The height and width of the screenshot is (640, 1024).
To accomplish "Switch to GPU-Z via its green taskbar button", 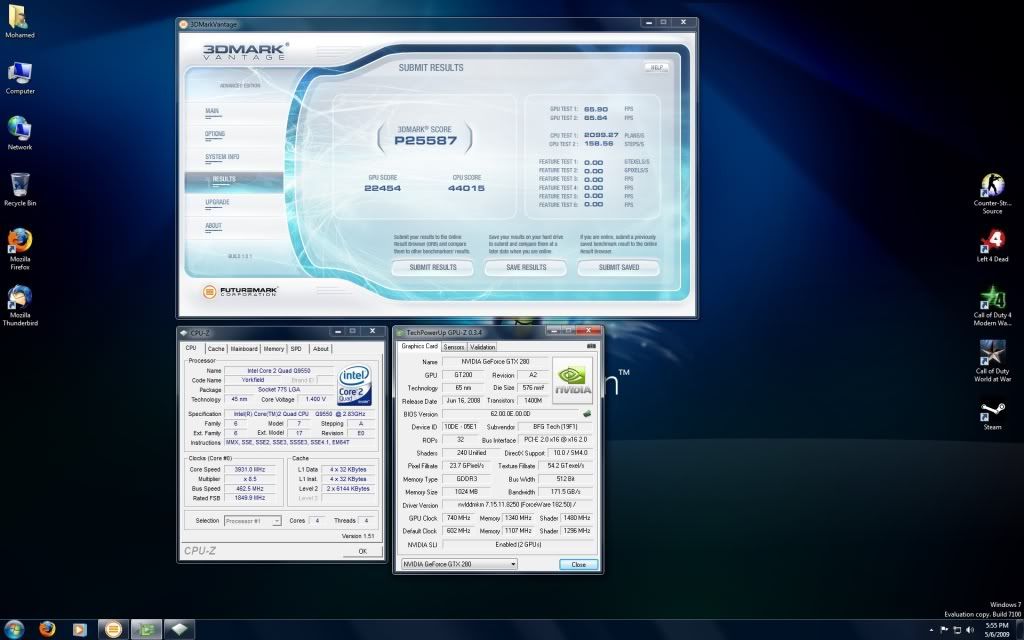I will coord(146,630).
